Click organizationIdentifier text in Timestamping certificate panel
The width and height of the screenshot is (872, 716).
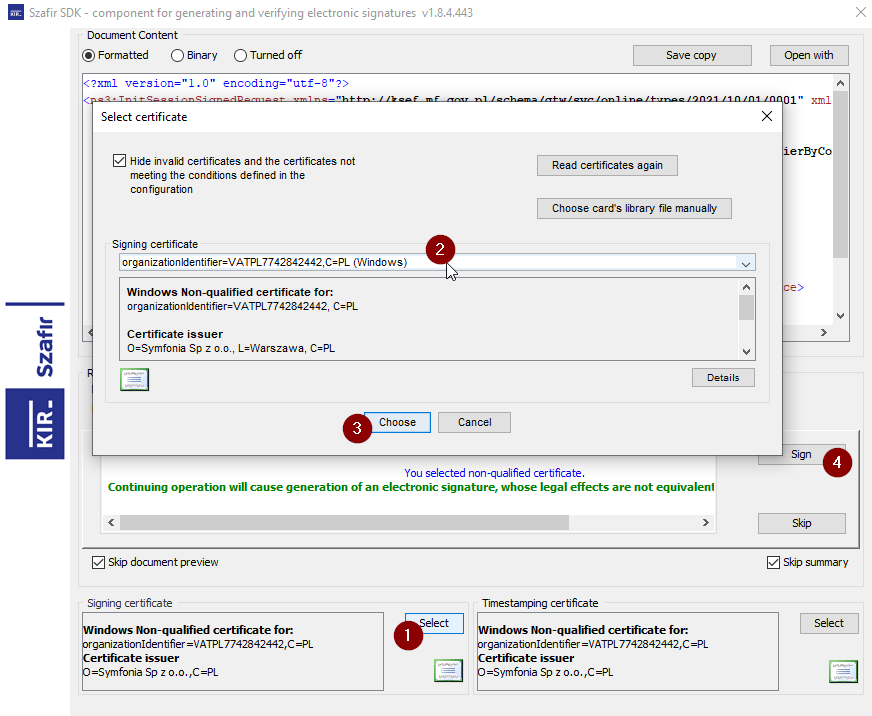(x=593, y=644)
